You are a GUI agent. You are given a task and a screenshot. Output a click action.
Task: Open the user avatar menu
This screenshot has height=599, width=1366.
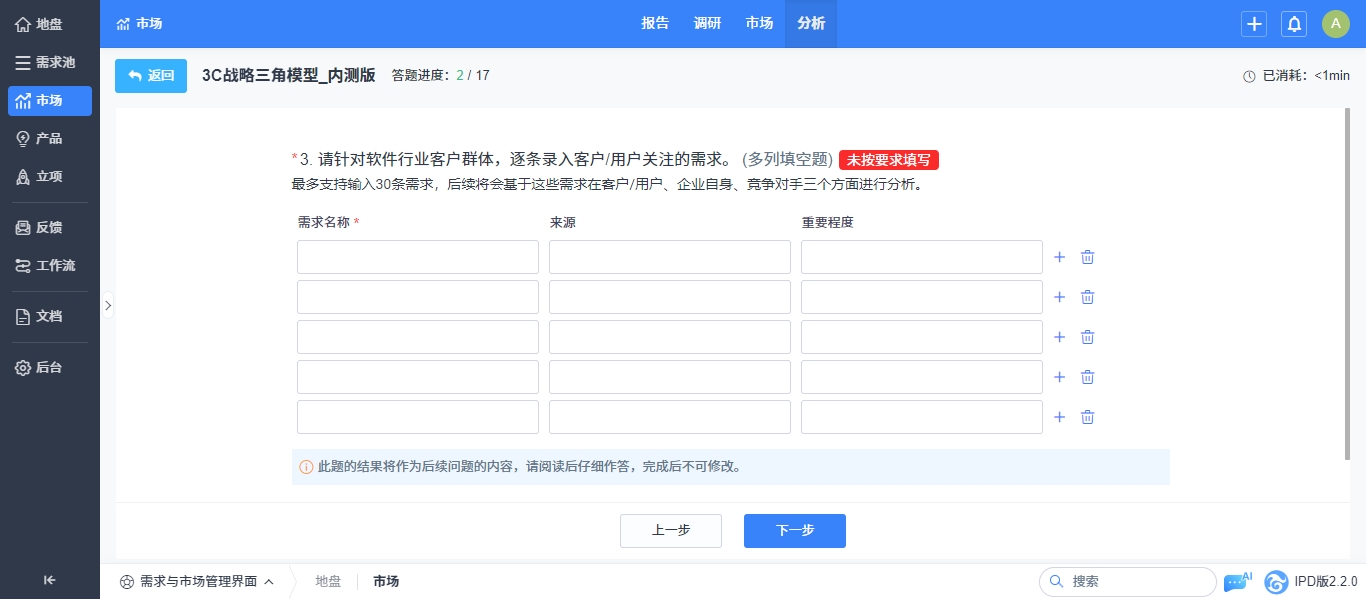1336,24
